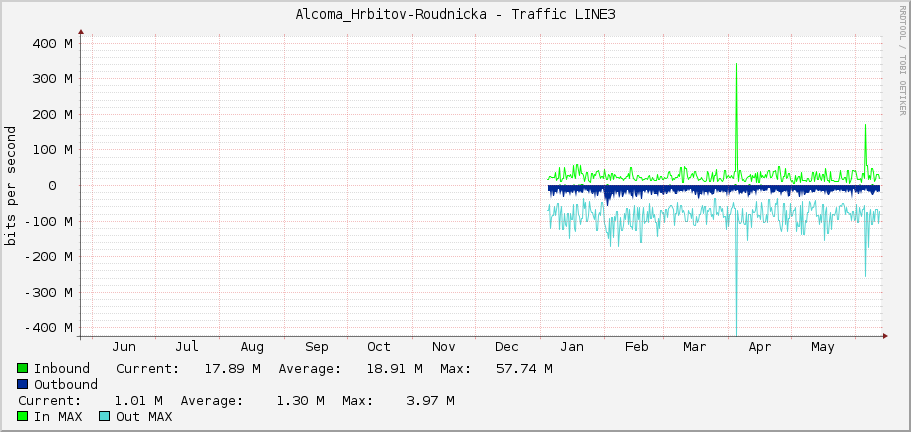Click the Sep month label
The height and width of the screenshot is (432, 911).
click(x=317, y=347)
